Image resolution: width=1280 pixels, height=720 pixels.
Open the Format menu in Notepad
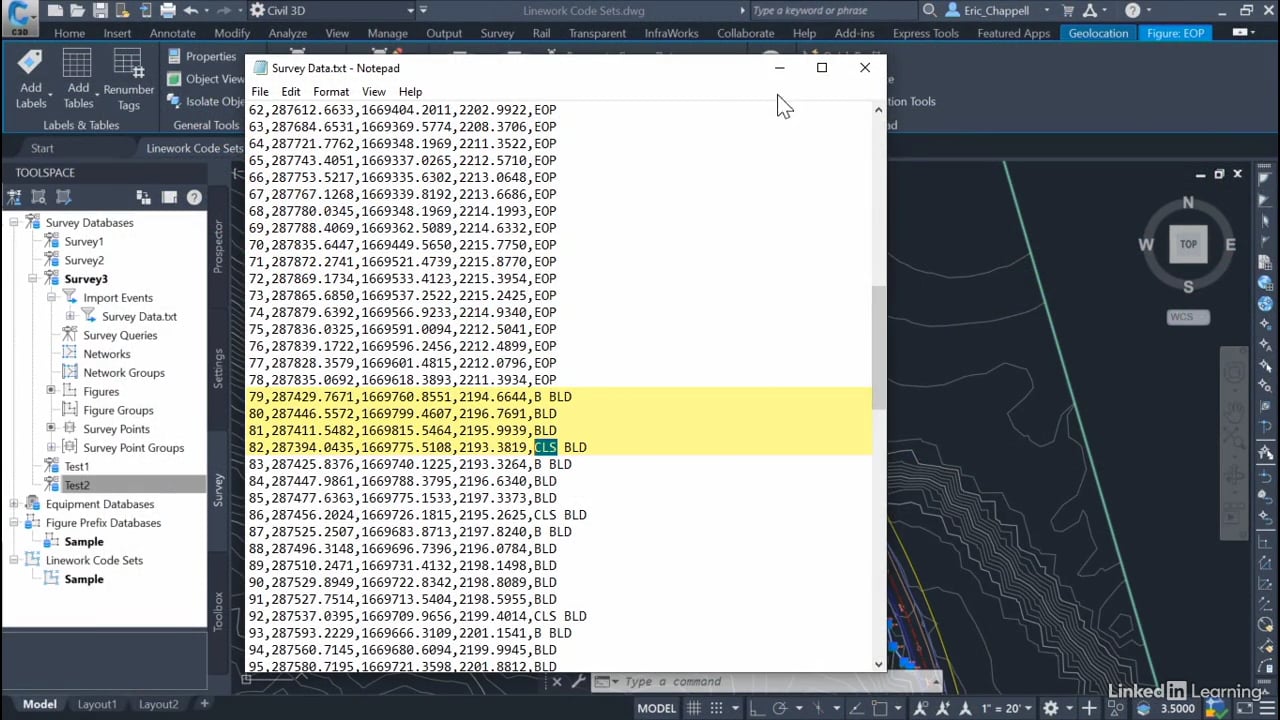pyautogui.click(x=331, y=92)
